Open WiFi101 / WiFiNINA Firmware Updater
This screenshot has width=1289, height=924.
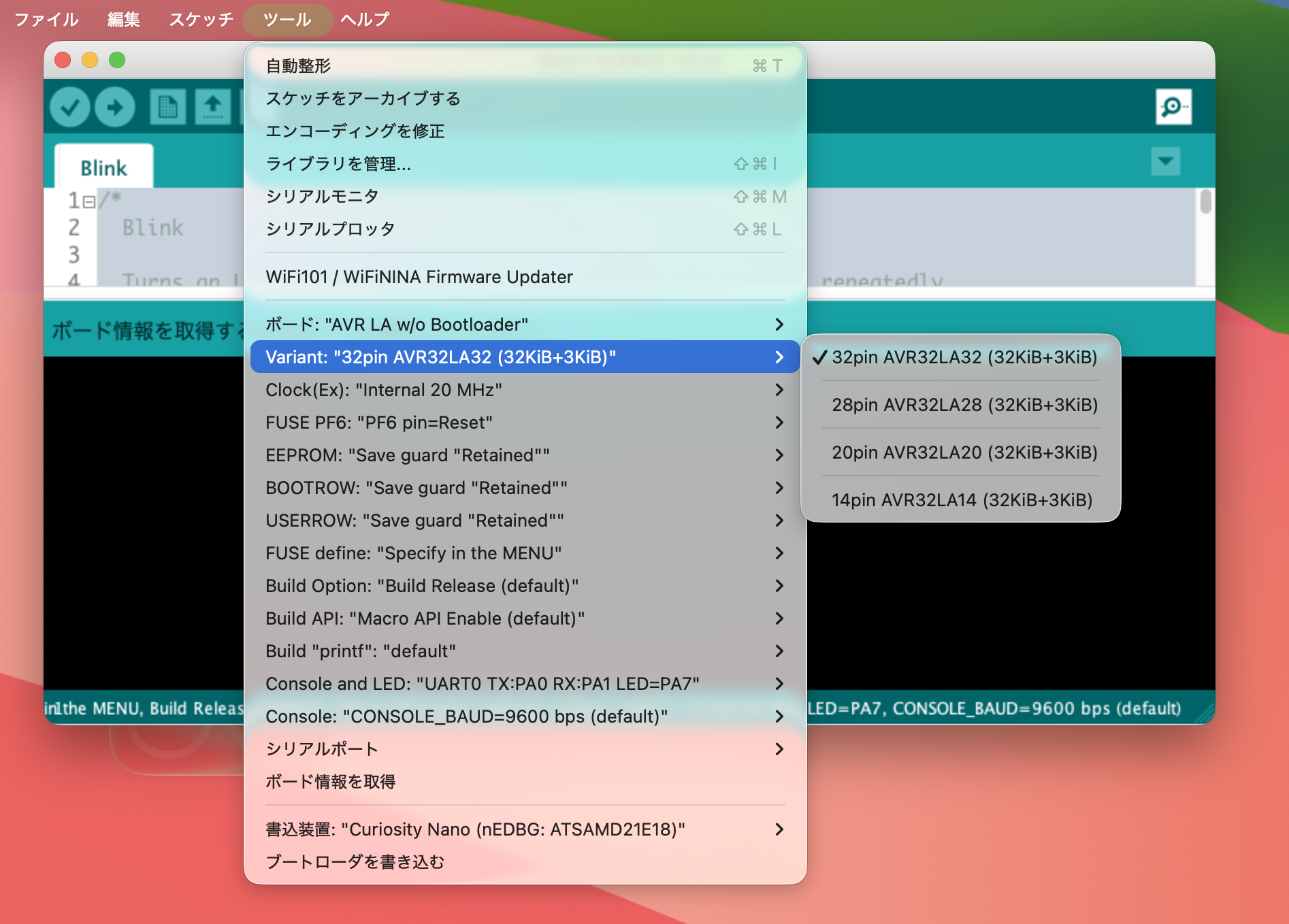tap(525, 277)
